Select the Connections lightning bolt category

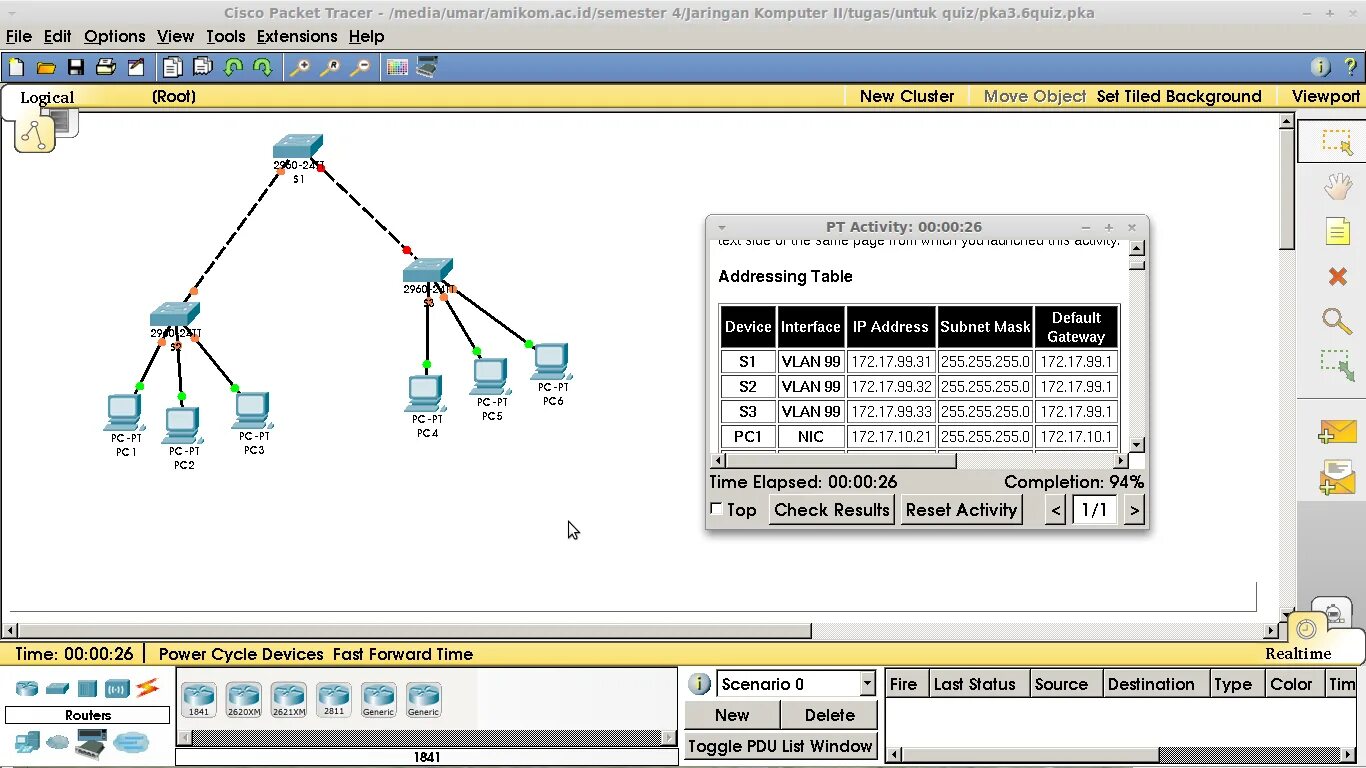point(148,688)
